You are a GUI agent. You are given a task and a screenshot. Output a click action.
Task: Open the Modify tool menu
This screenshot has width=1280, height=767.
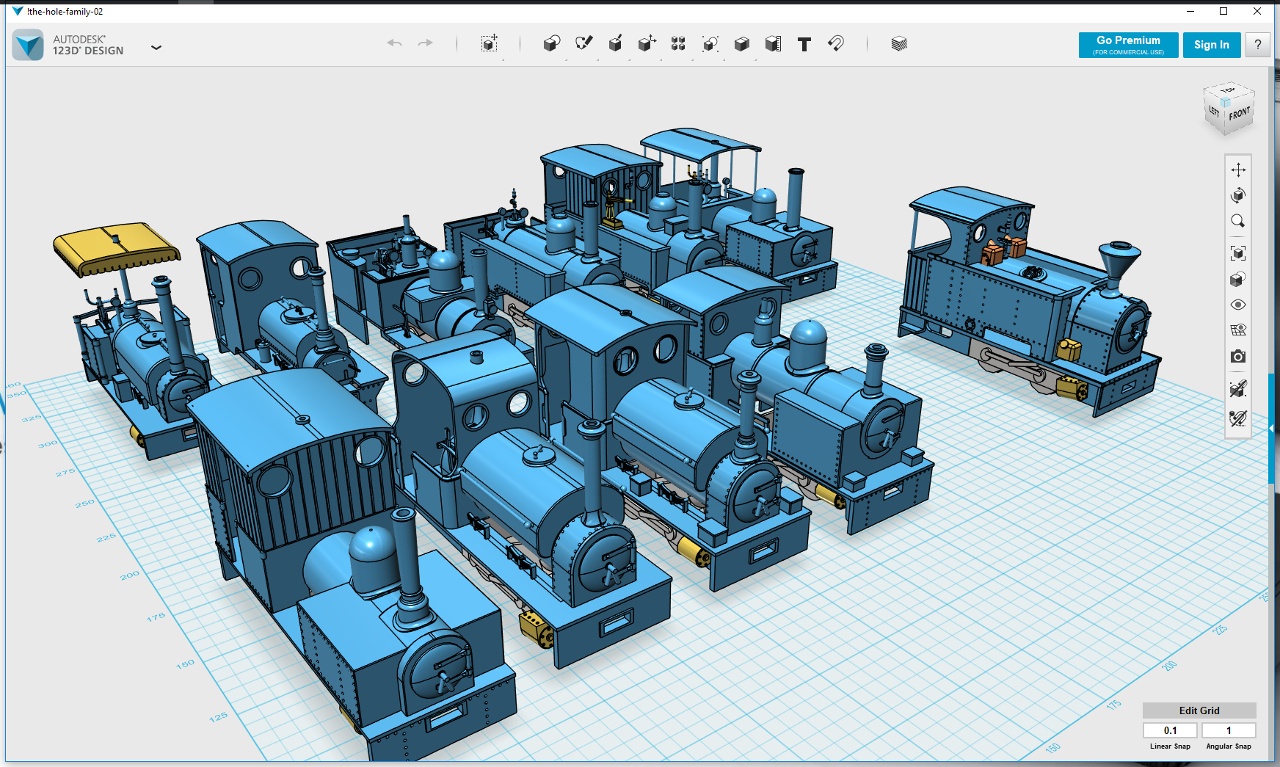pos(647,44)
